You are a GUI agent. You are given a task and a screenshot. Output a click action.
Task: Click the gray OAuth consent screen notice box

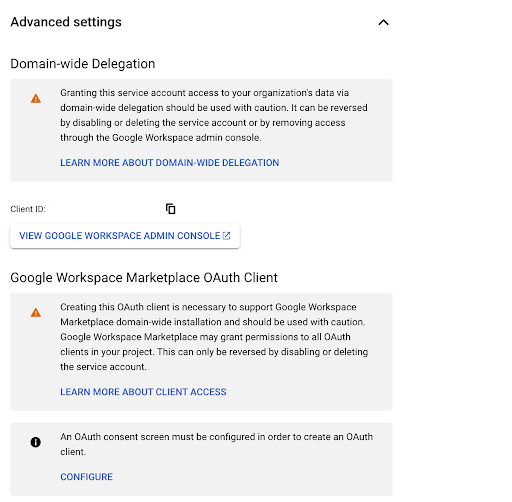point(201,459)
